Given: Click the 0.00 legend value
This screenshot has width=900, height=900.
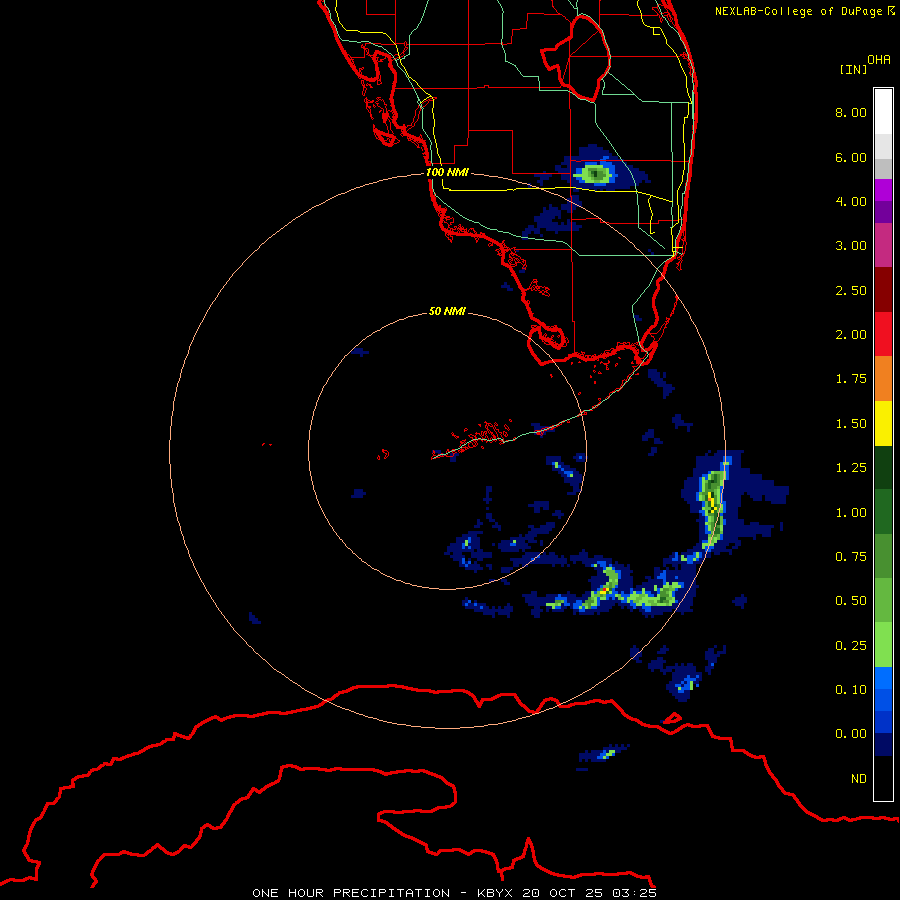Looking at the screenshot, I should pyautogui.click(x=851, y=734).
